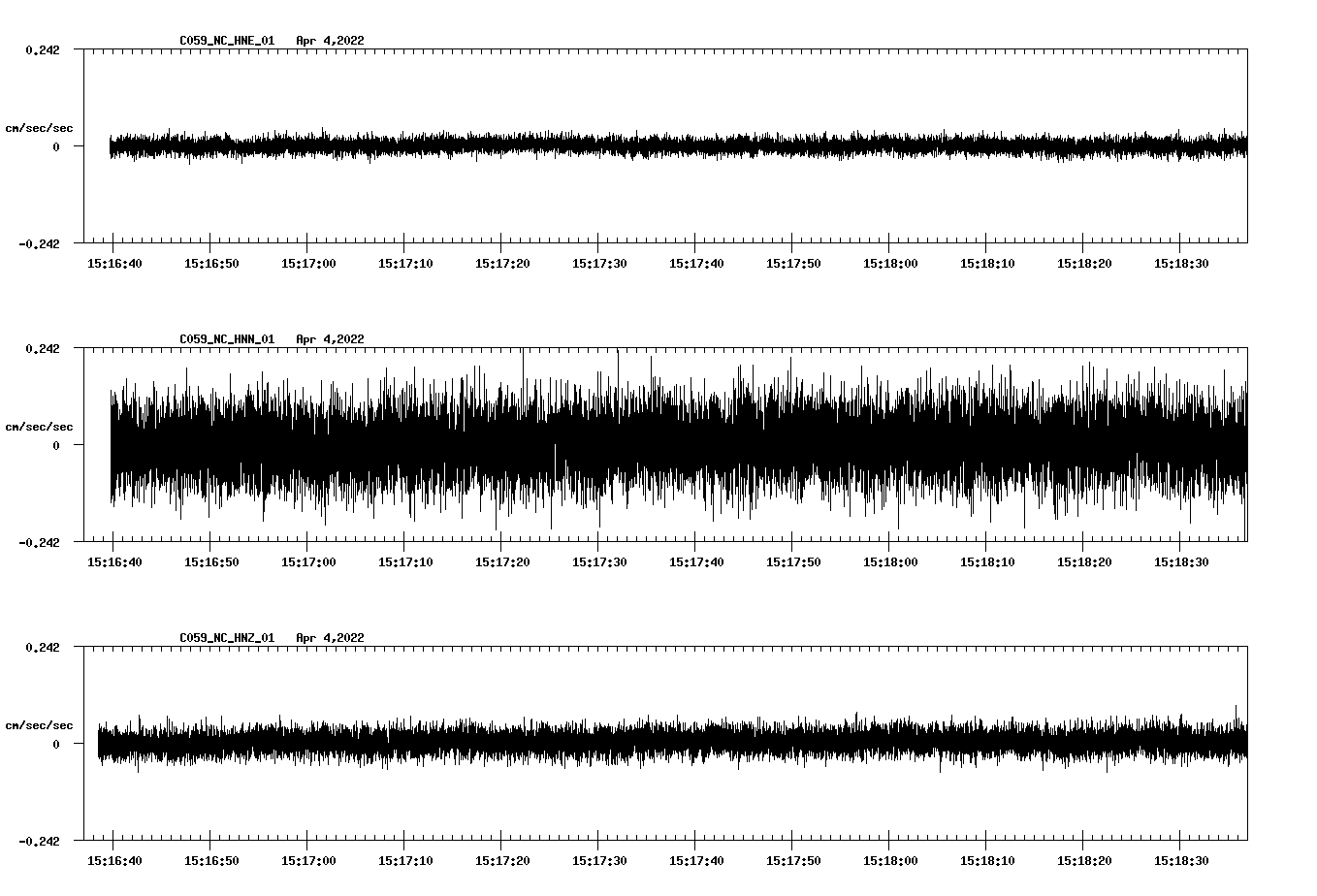Click the C059_NC_HNE_01 channel title

point(227,41)
